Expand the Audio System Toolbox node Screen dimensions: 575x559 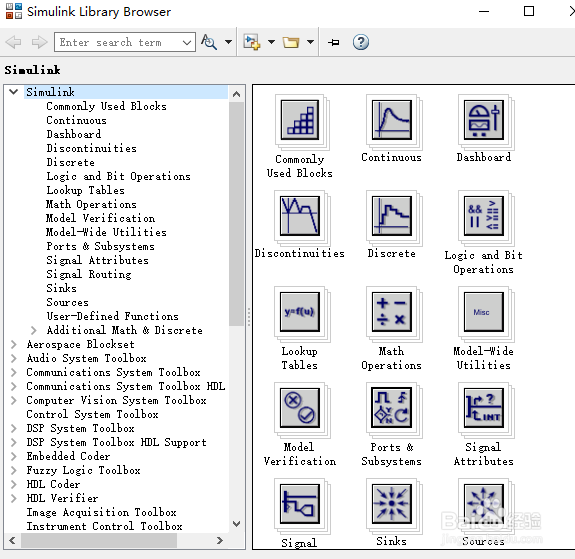pos(14,358)
